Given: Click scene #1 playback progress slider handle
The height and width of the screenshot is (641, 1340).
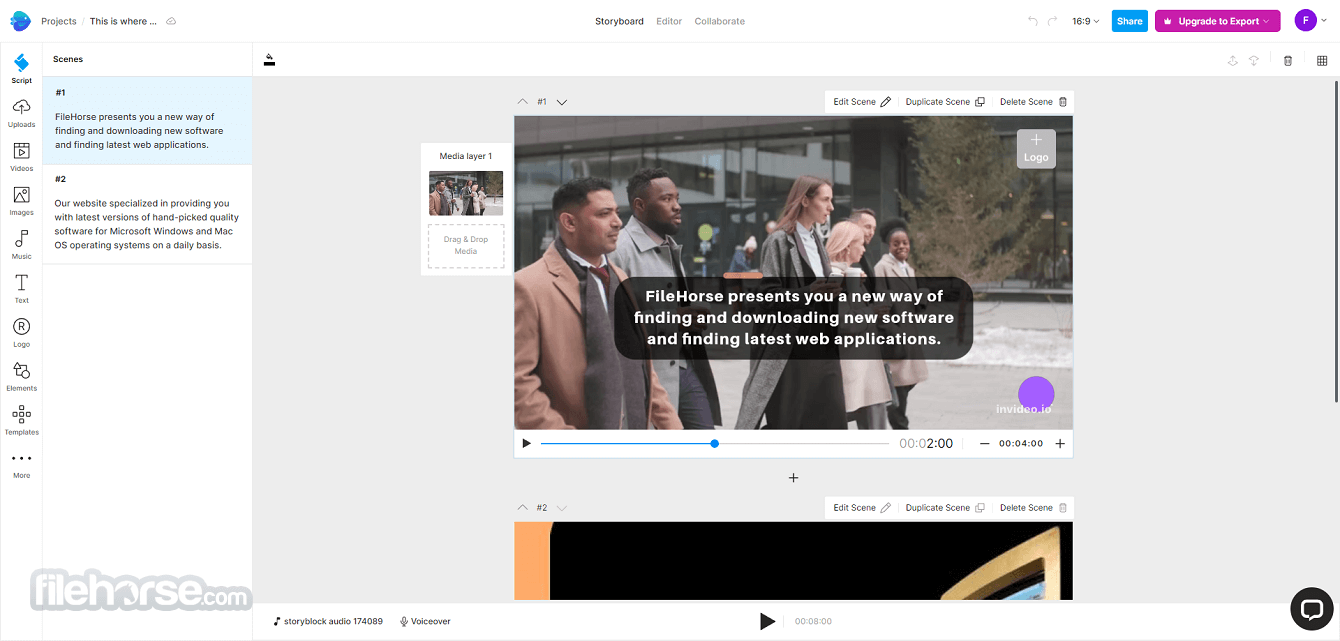Looking at the screenshot, I should point(714,443).
